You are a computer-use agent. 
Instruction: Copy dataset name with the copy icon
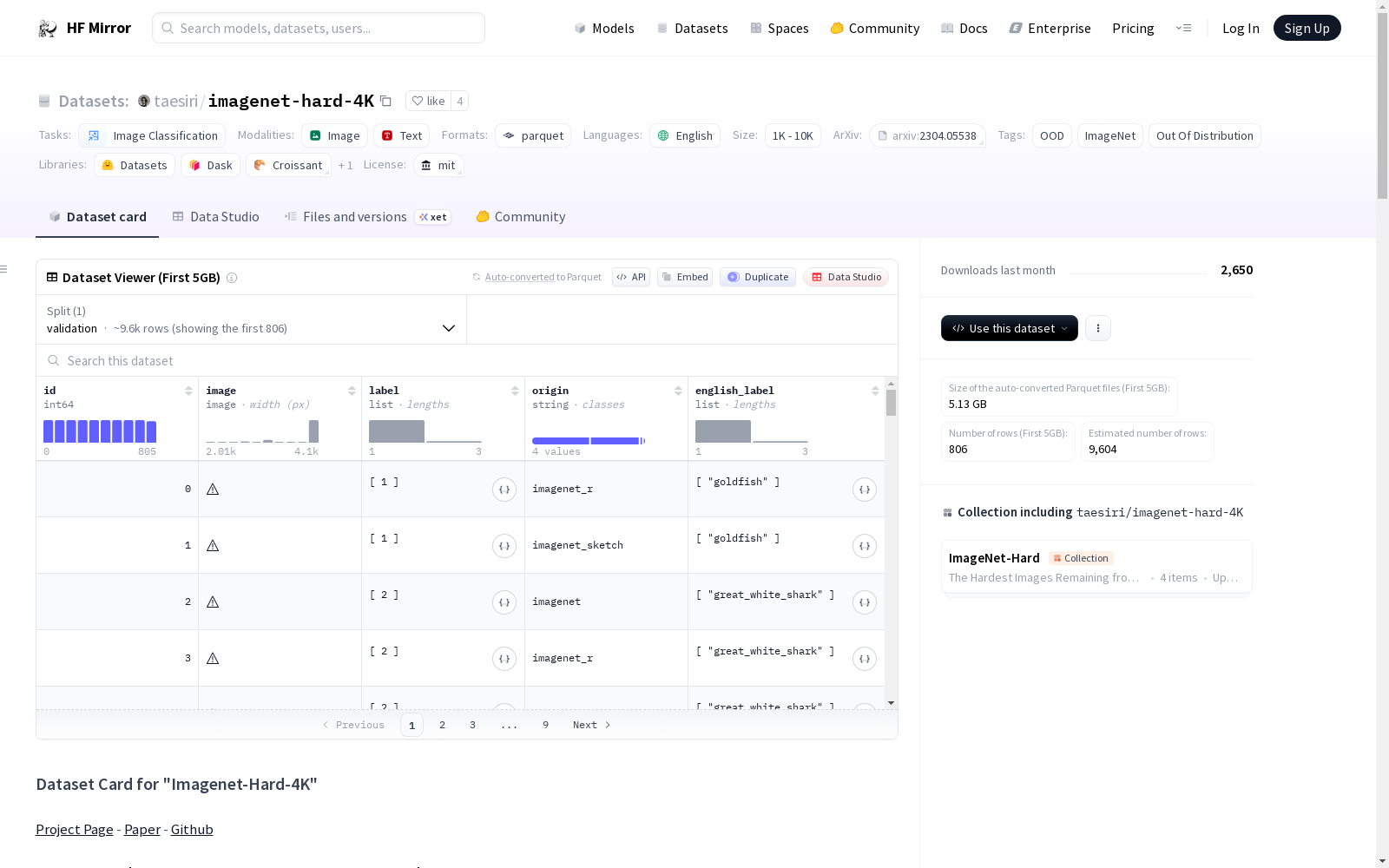click(386, 102)
